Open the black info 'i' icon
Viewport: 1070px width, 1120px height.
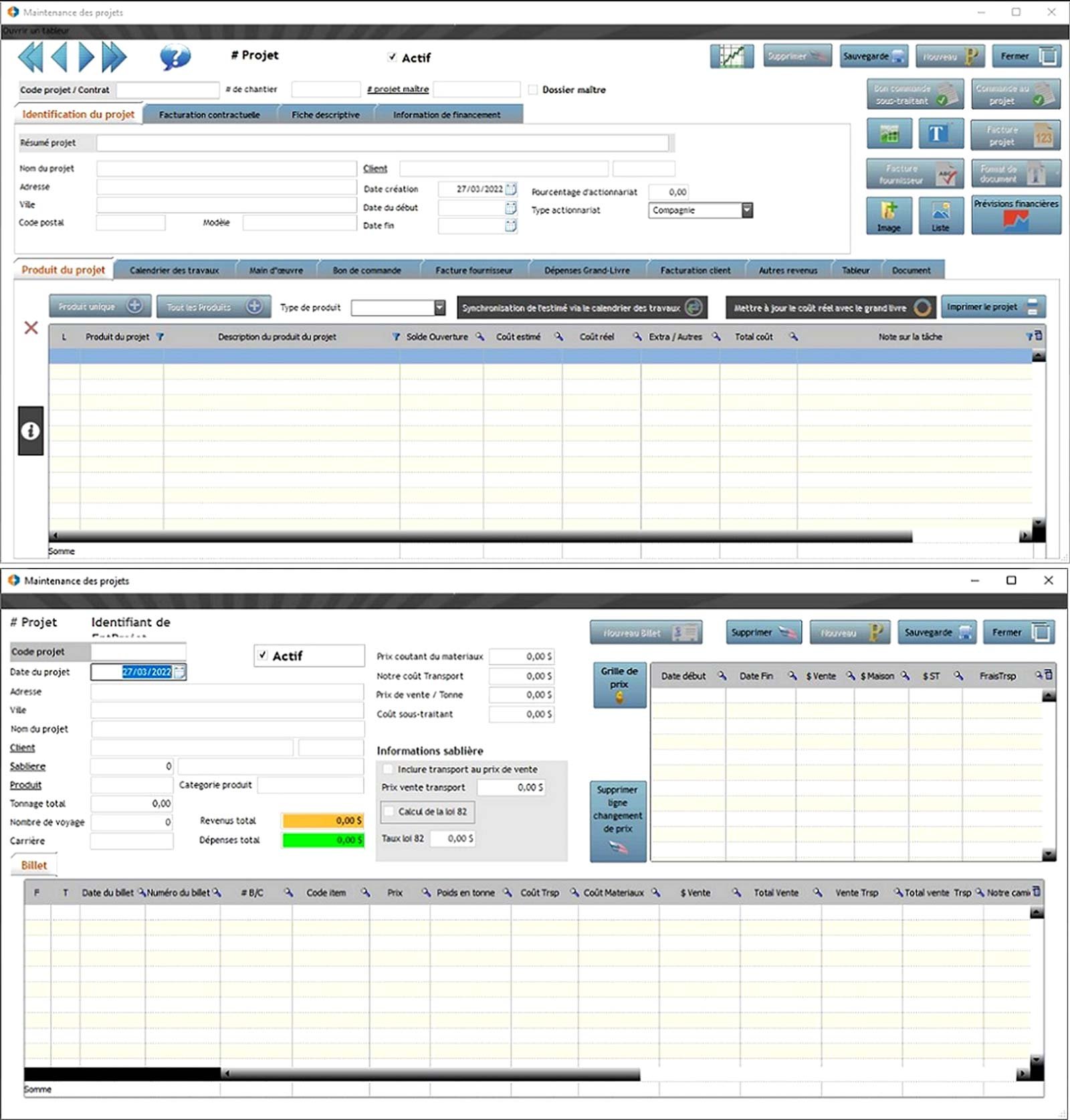click(x=30, y=431)
